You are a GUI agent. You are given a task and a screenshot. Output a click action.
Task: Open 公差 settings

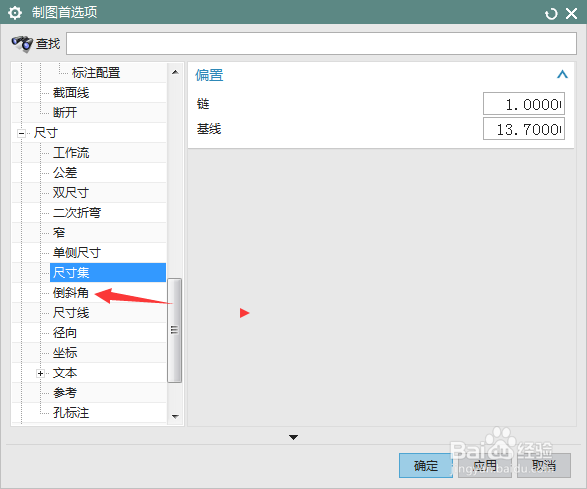65,173
